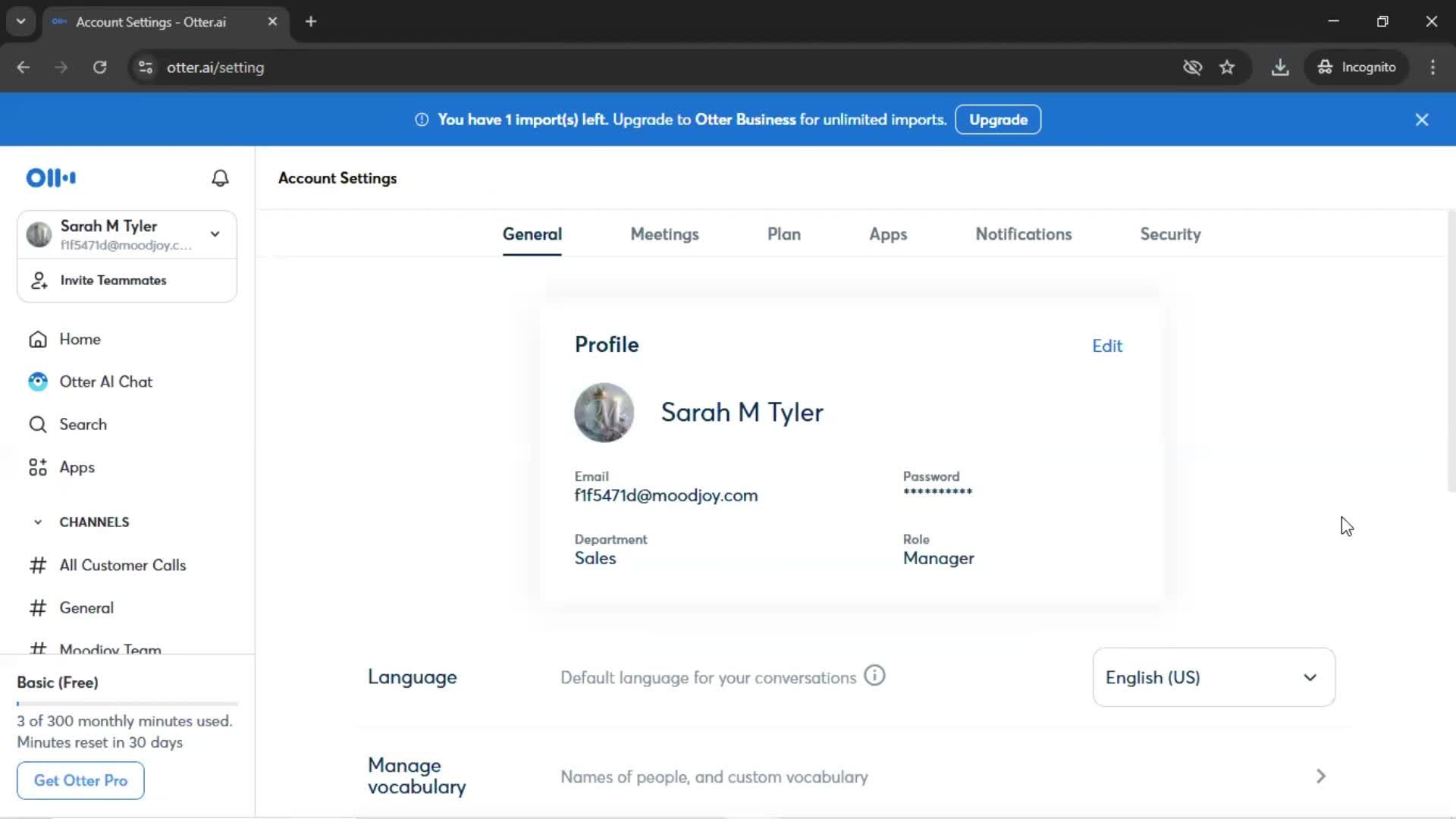This screenshot has height=819, width=1456.
Task: Click the masked Password value
Action: point(937,492)
